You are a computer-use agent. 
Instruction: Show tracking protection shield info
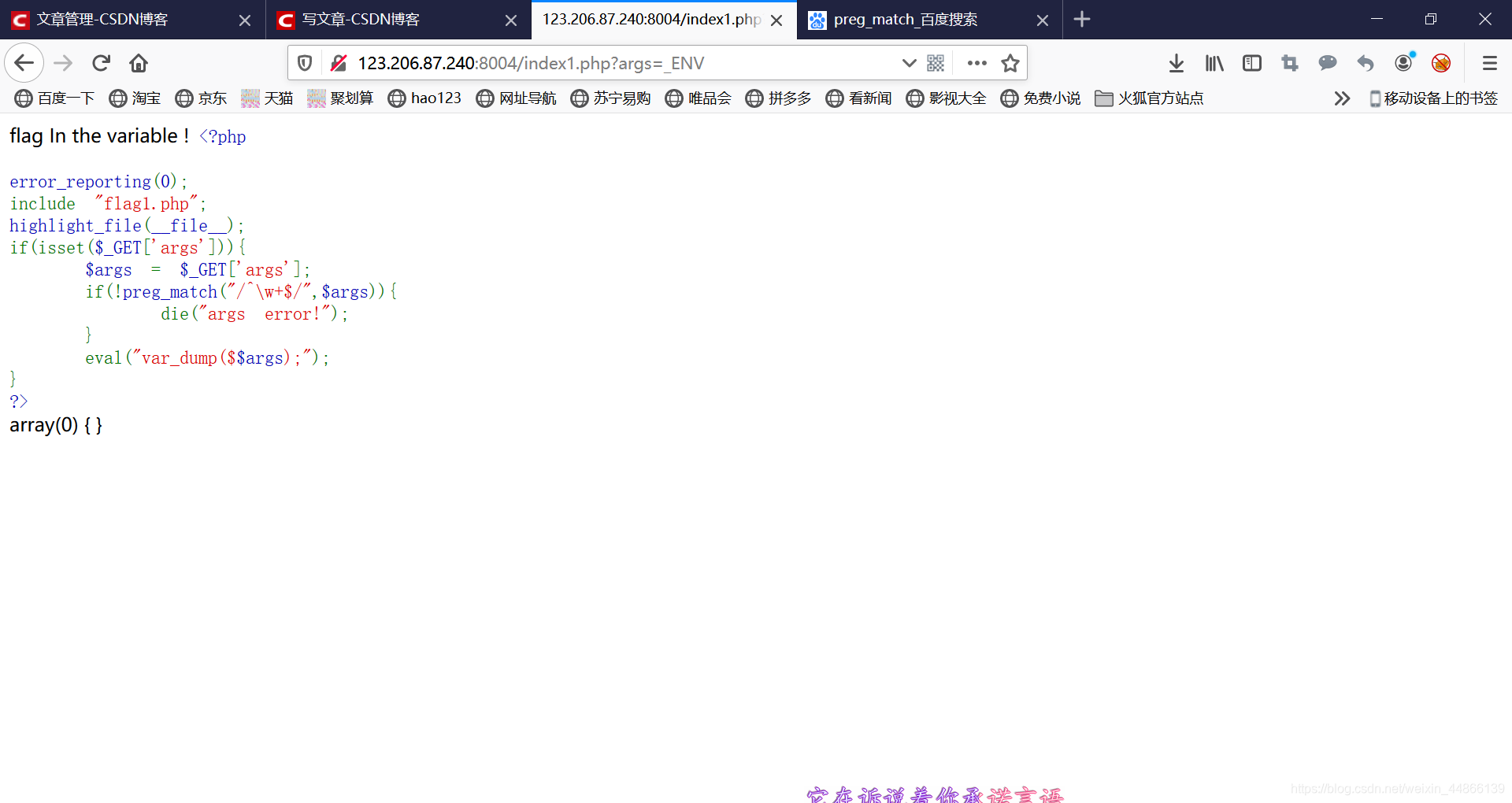coord(305,63)
